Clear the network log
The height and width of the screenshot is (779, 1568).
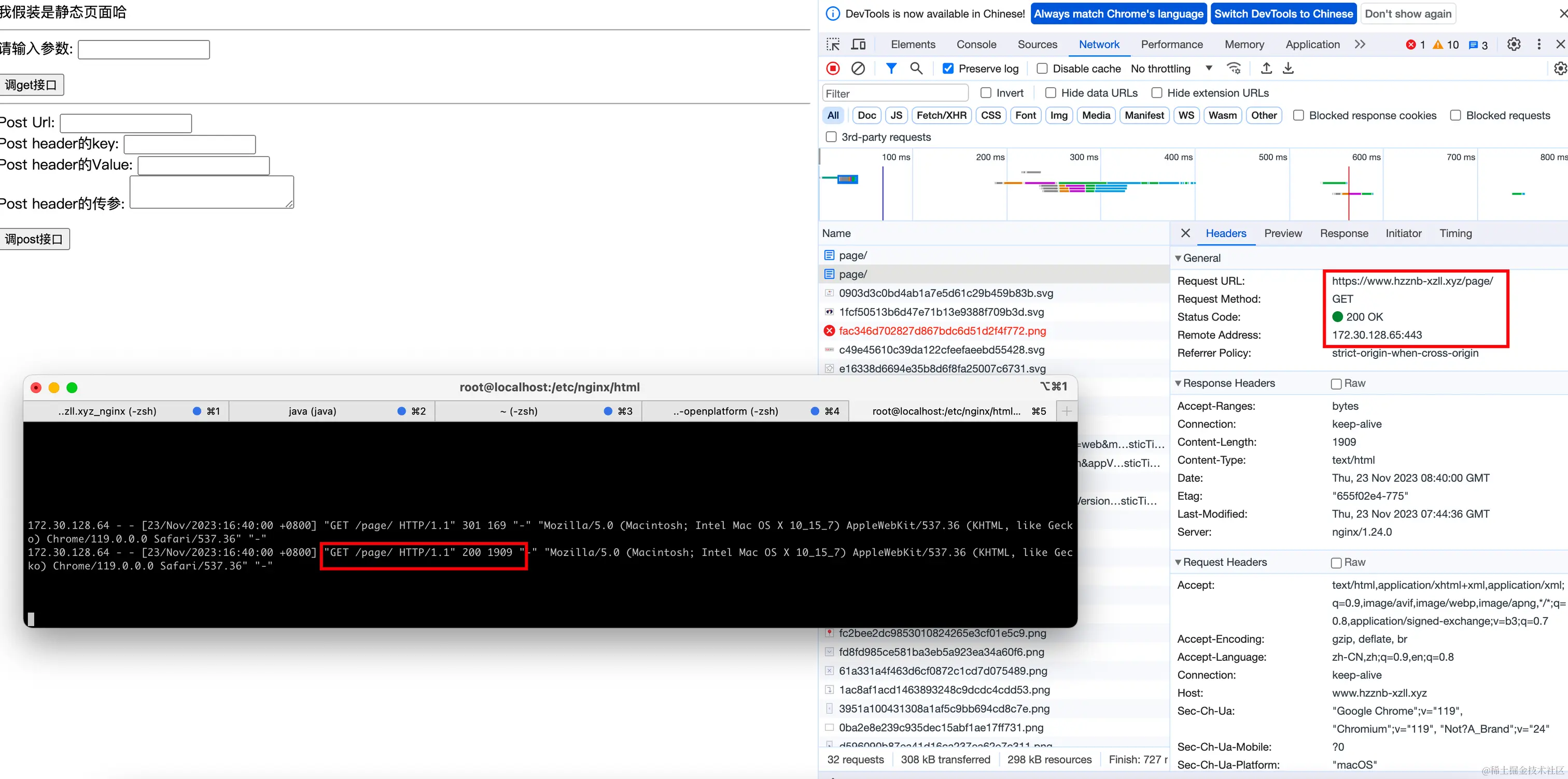(x=858, y=68)
